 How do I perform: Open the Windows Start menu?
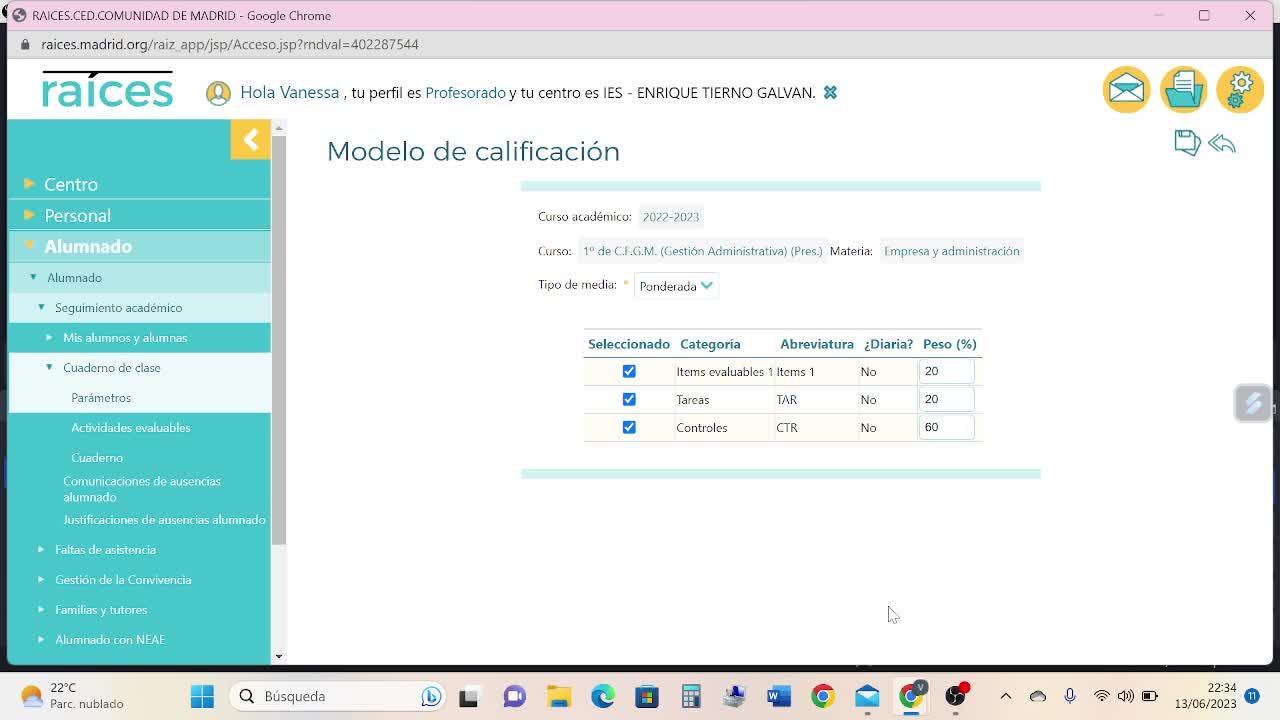pos(202,696)
